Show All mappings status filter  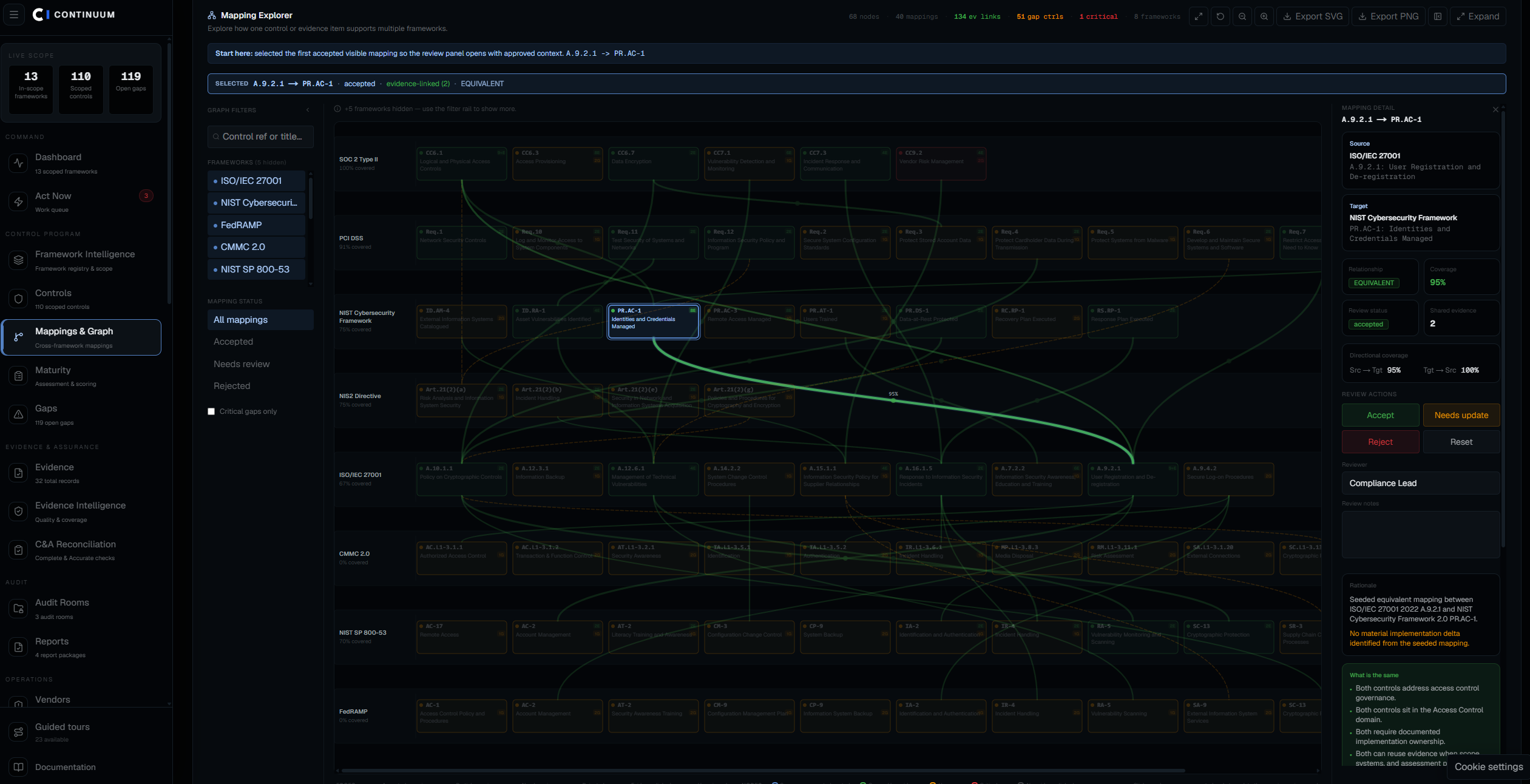tap(260, 320)
